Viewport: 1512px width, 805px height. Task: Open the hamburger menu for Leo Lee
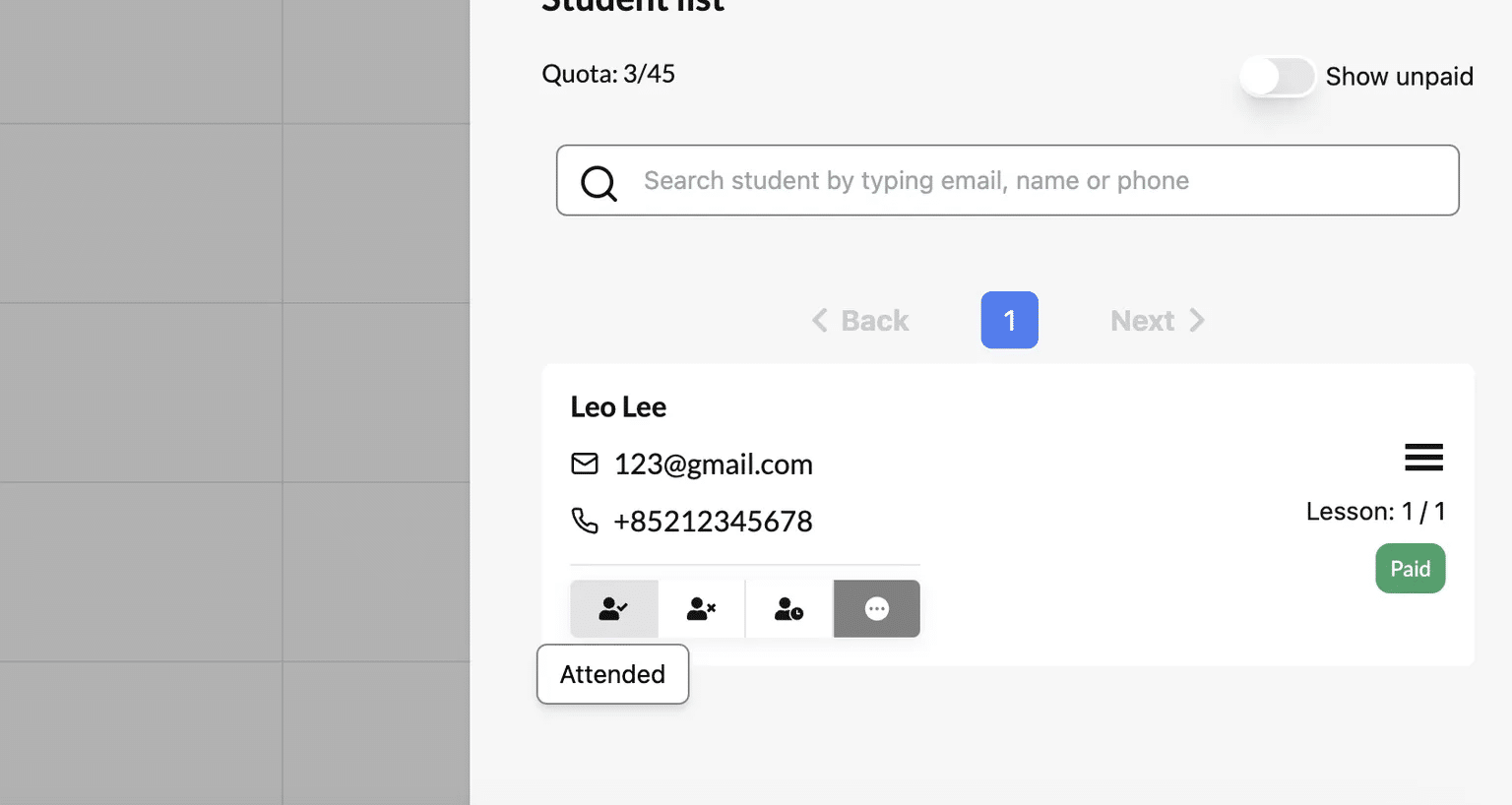[1423, 457]
